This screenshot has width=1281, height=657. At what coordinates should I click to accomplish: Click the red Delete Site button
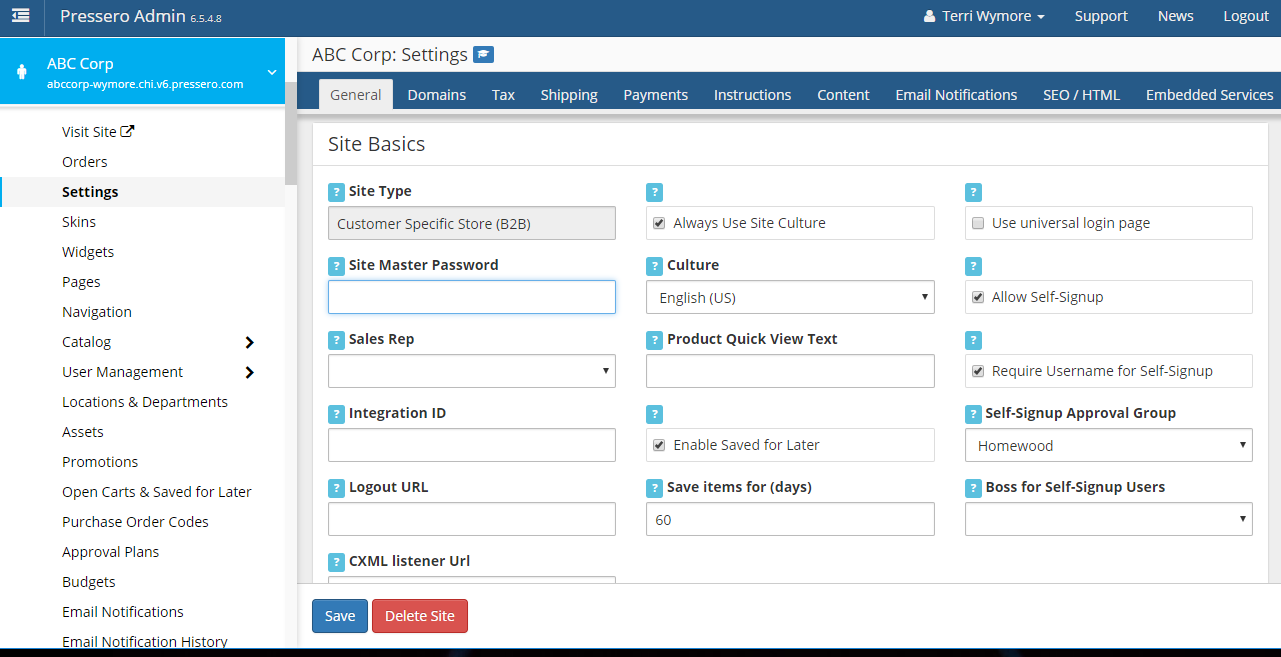tap(419, 616)
